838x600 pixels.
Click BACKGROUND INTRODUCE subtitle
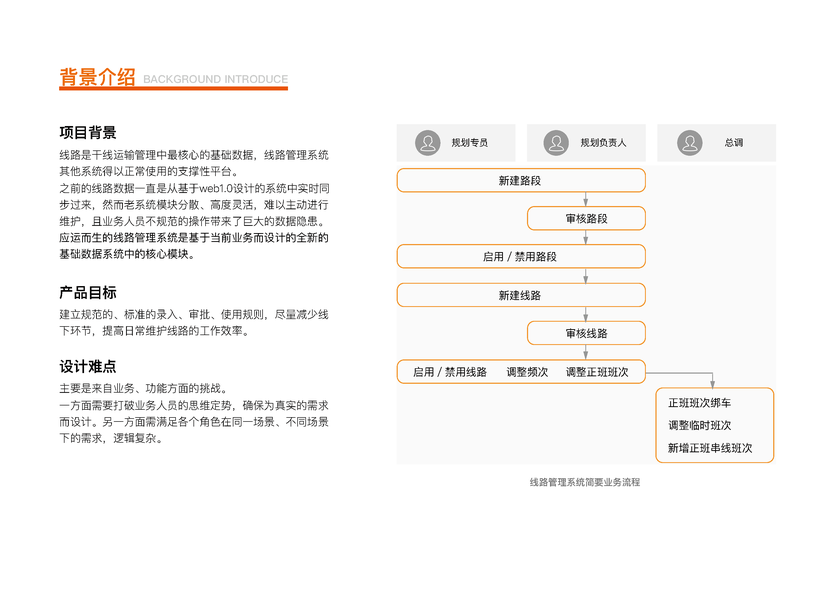215,79
